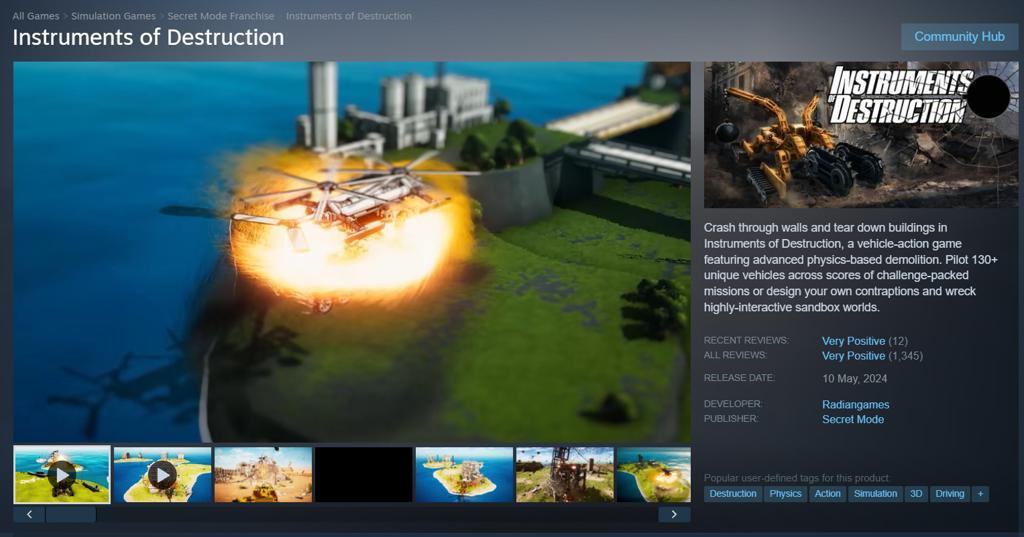The height and width of the screenshot is (537, 1024).
Task: Open the Community Hub
Action: [959, 37]
